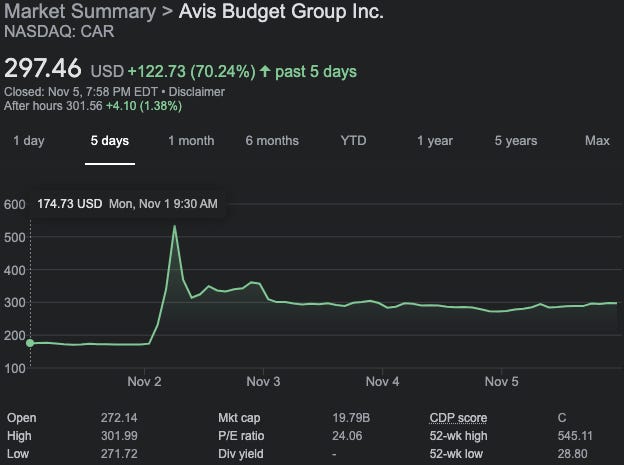Open the 1 month chart tab
624x465 pixels.
(x=191, y=141)
